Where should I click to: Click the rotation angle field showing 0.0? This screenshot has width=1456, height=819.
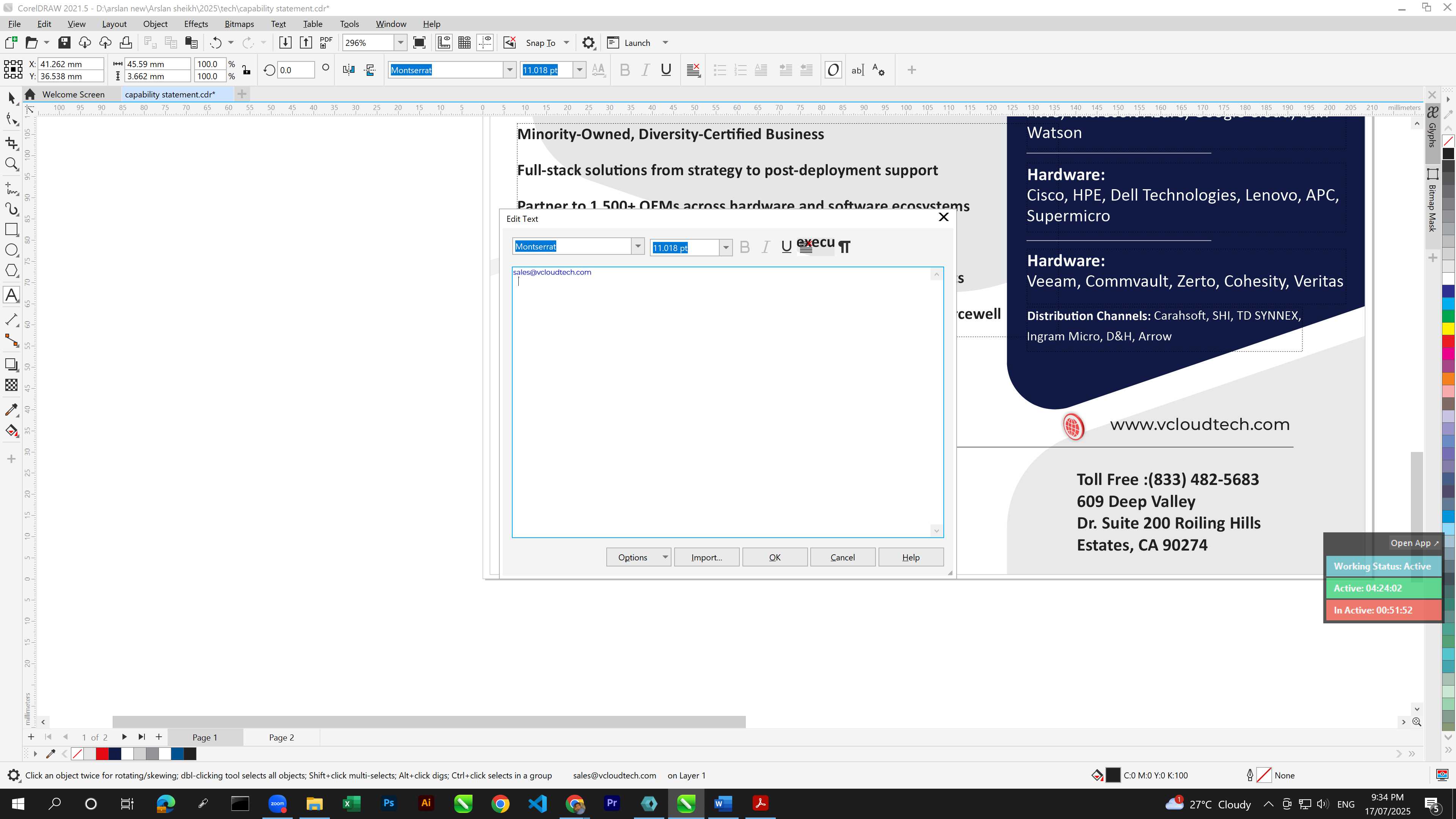click(x=296, y=70)
